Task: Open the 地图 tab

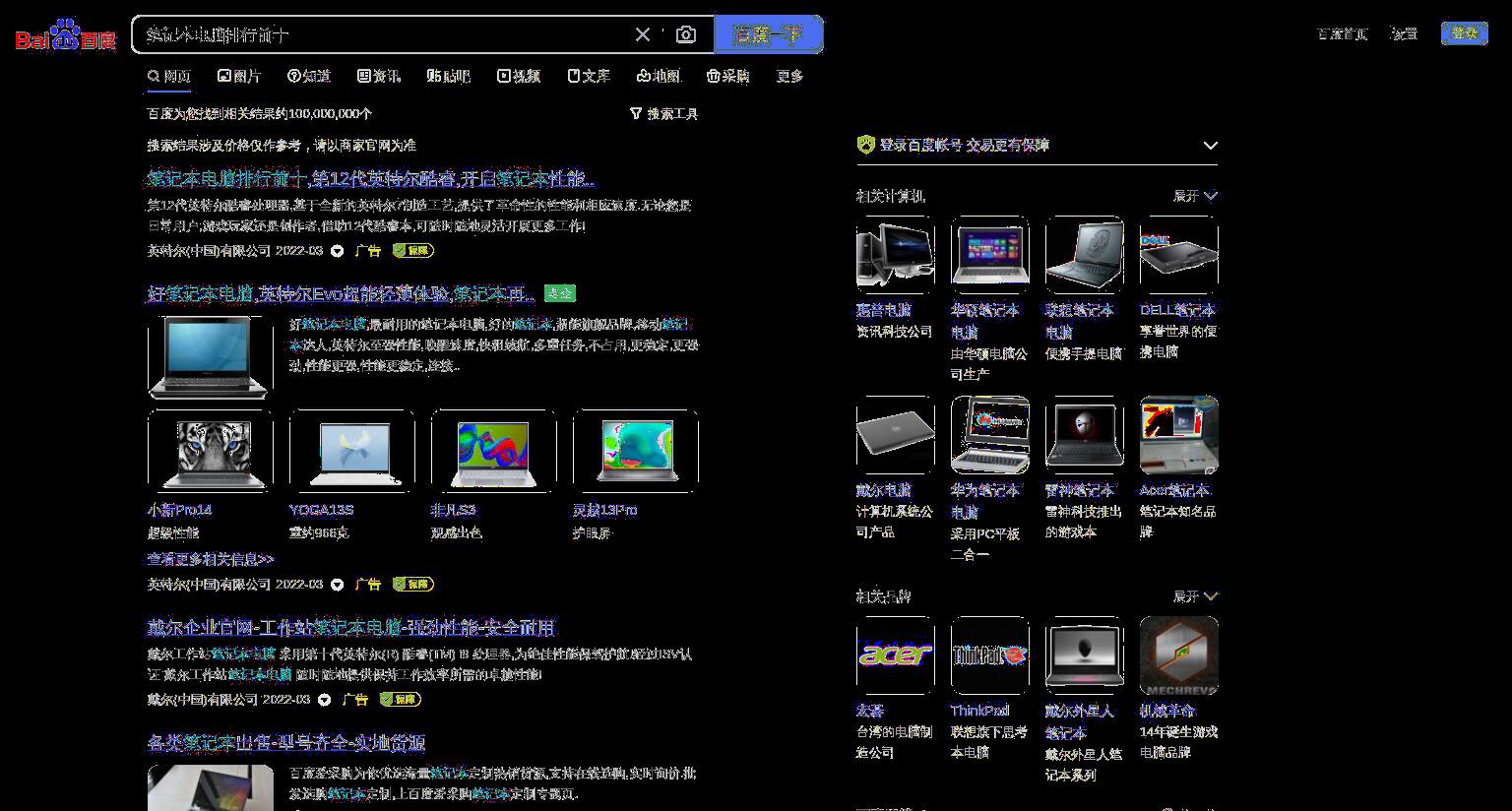Action: coord(659,76)
